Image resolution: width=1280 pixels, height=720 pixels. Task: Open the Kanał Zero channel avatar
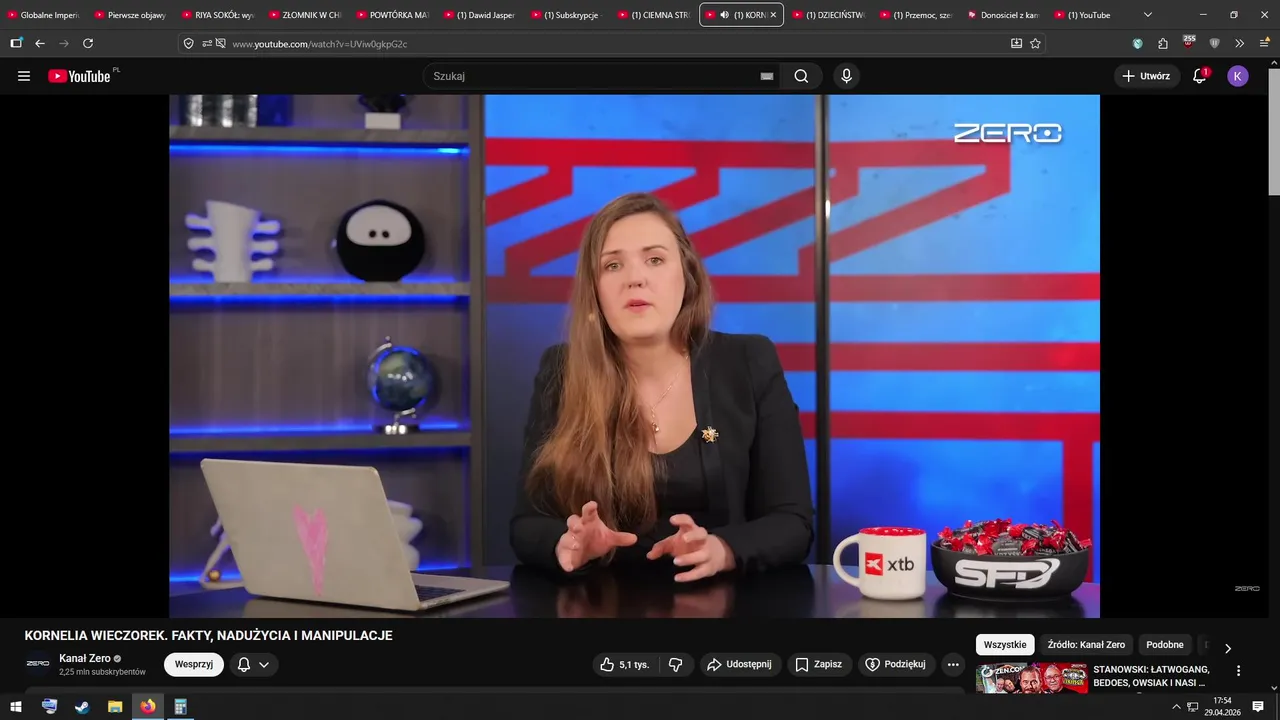pos(38,664)
